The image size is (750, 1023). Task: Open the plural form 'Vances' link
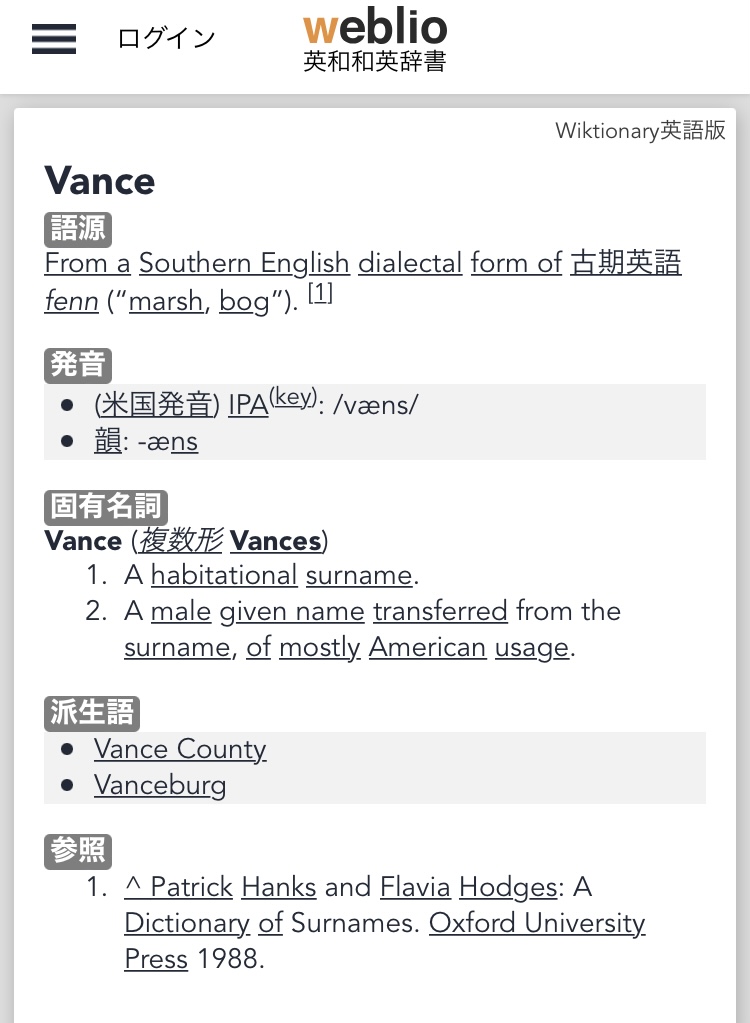point(275,541)
